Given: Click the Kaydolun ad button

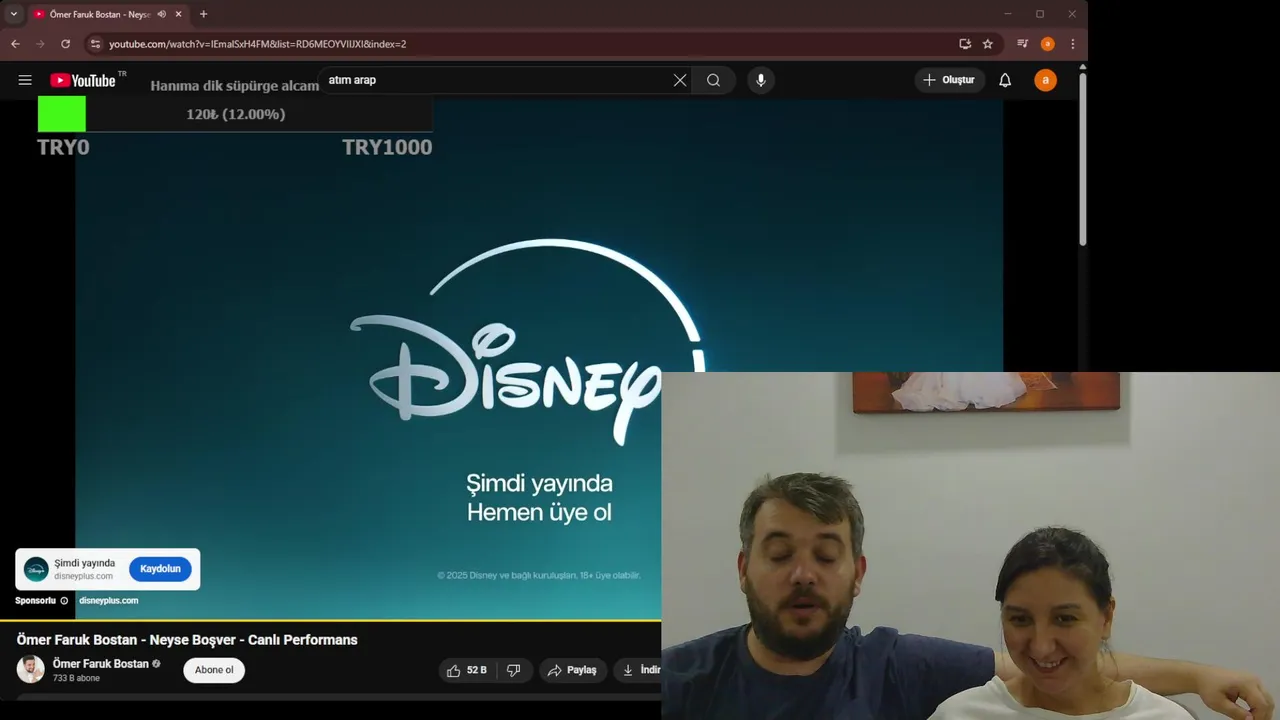Looking at the screenshot, I should coord(160,569).
